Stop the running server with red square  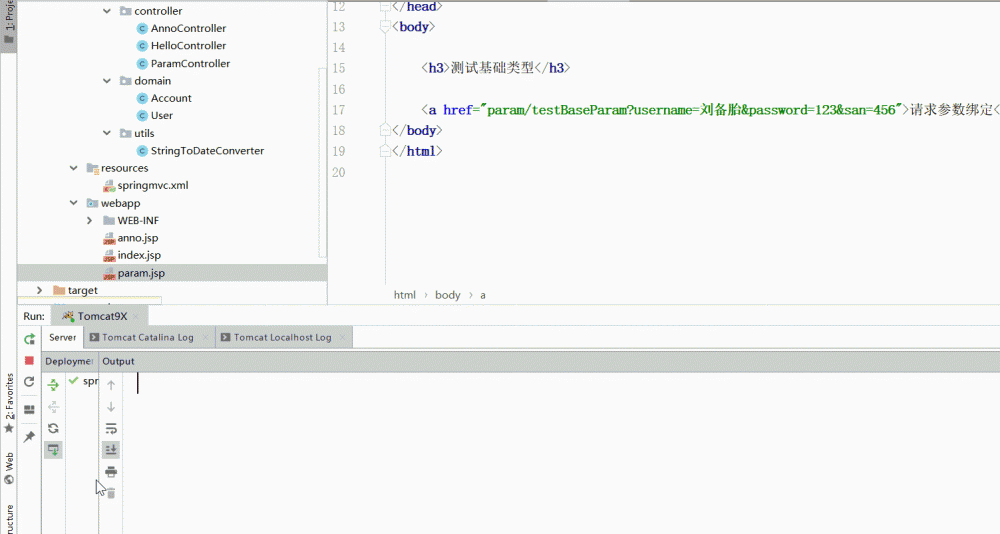29,360
